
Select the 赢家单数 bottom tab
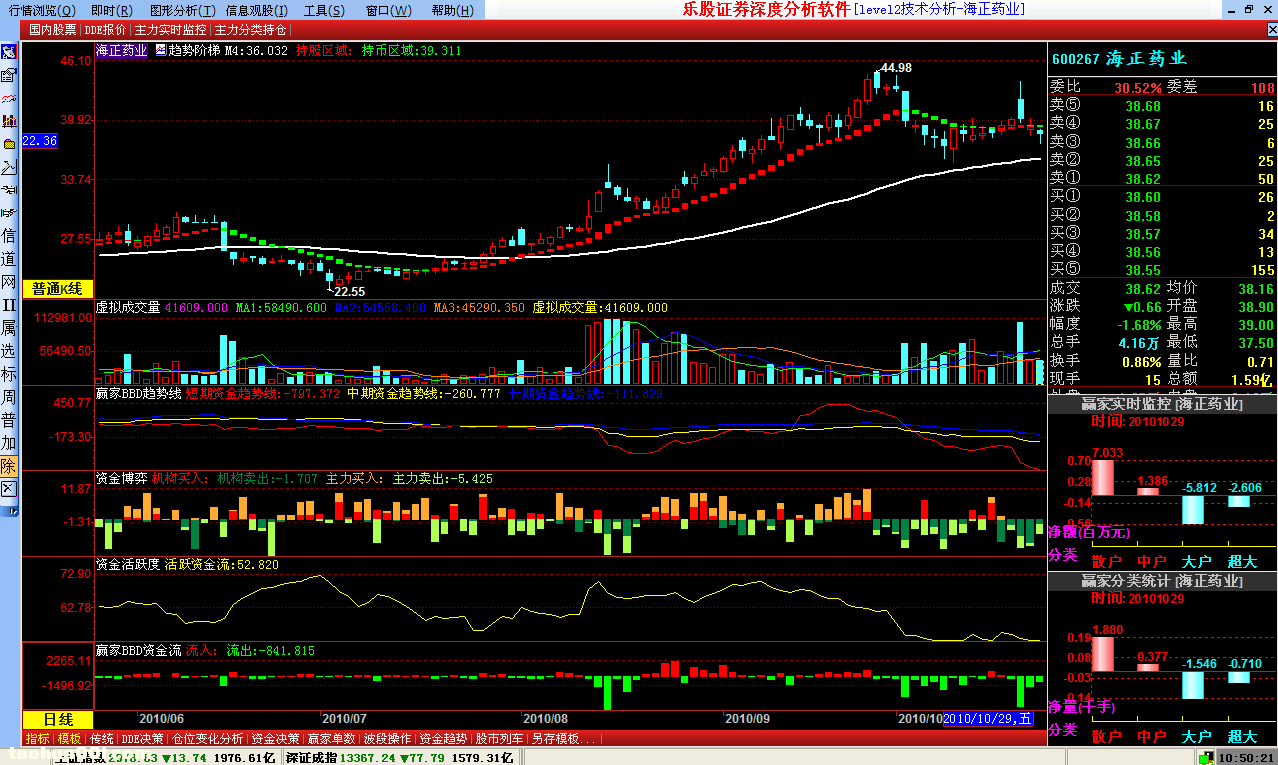tap(332, 739)
